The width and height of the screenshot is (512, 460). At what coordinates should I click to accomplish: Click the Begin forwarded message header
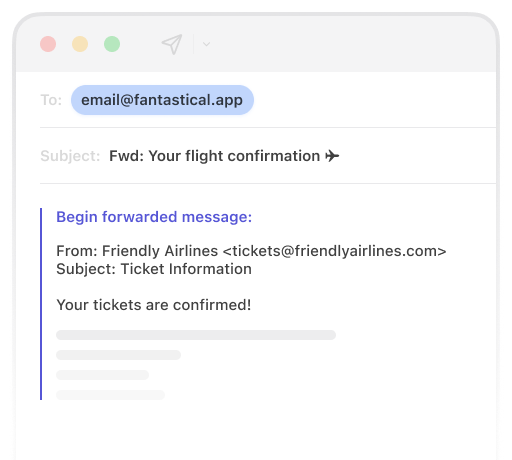(x=154, y=217)
